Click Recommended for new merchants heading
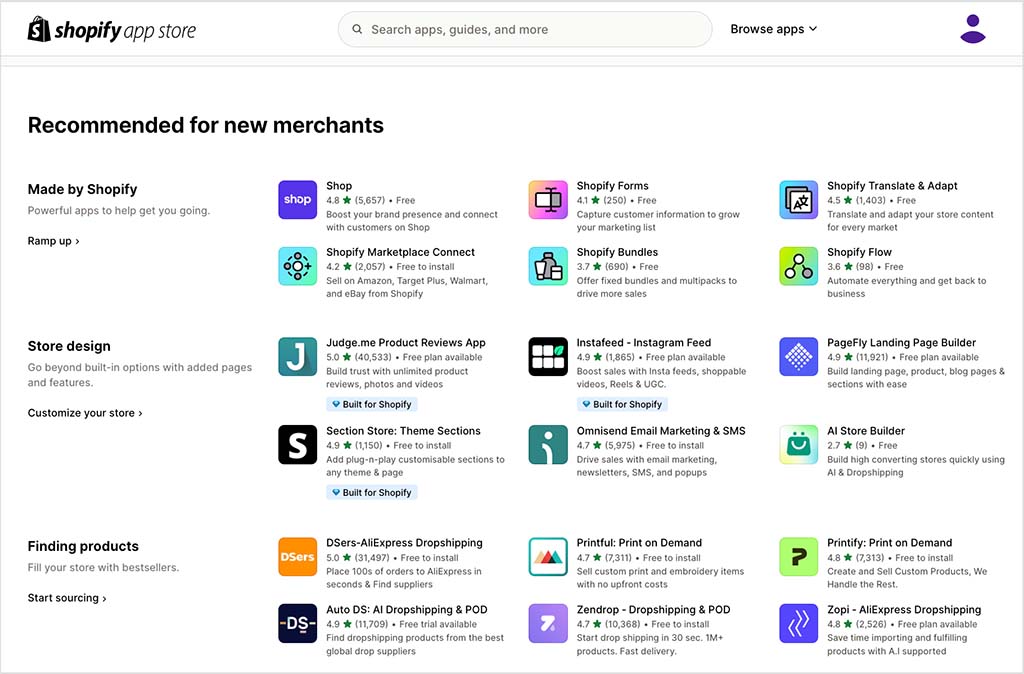Image resolution: width=1024 pixels, height=674 pixels. (x=206, y=125)
